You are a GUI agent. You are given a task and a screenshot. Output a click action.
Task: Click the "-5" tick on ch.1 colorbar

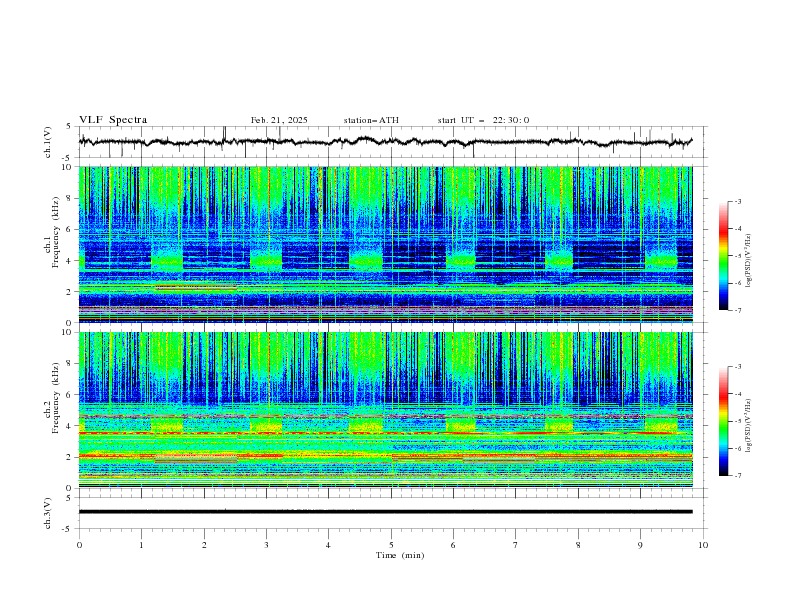pos(737,256)
